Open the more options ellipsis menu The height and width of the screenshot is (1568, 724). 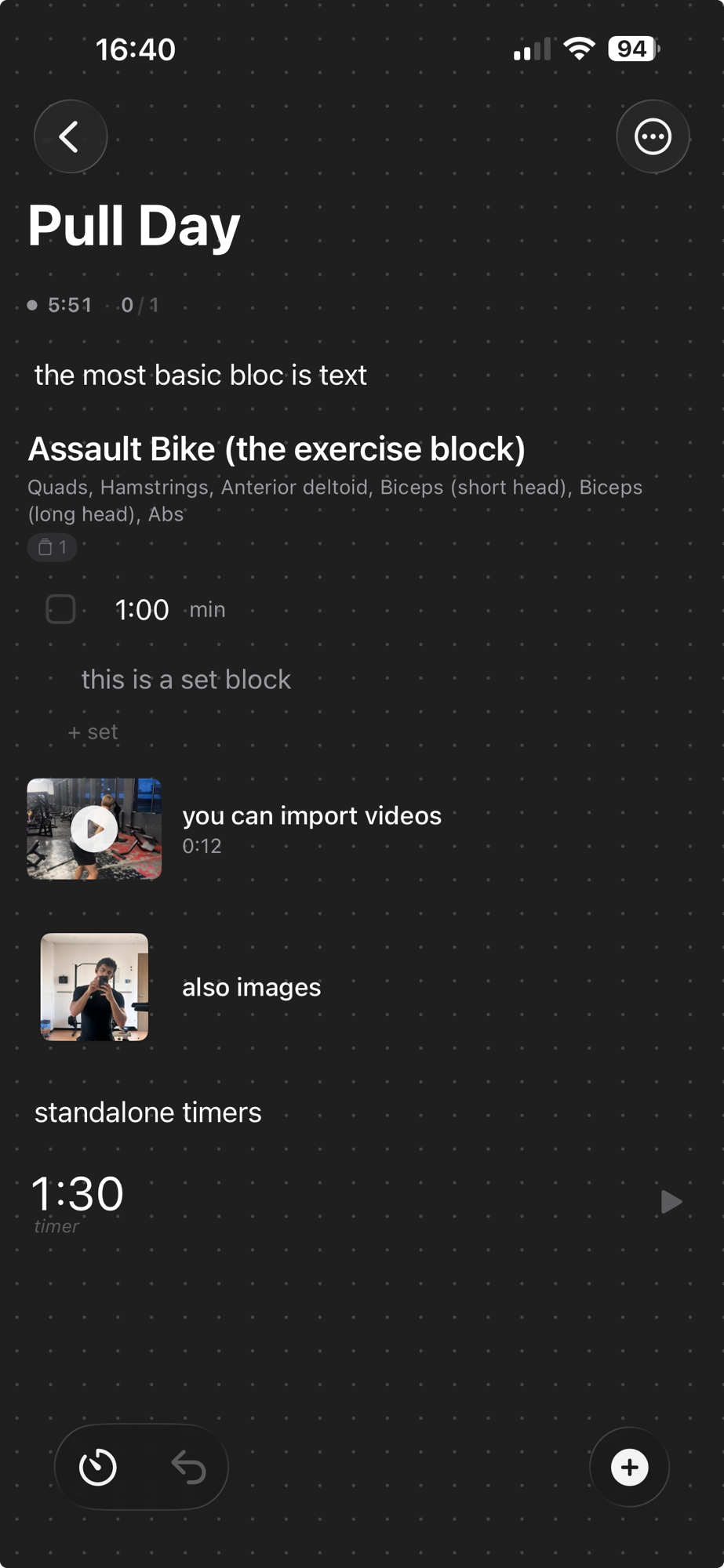pos(653,137)
